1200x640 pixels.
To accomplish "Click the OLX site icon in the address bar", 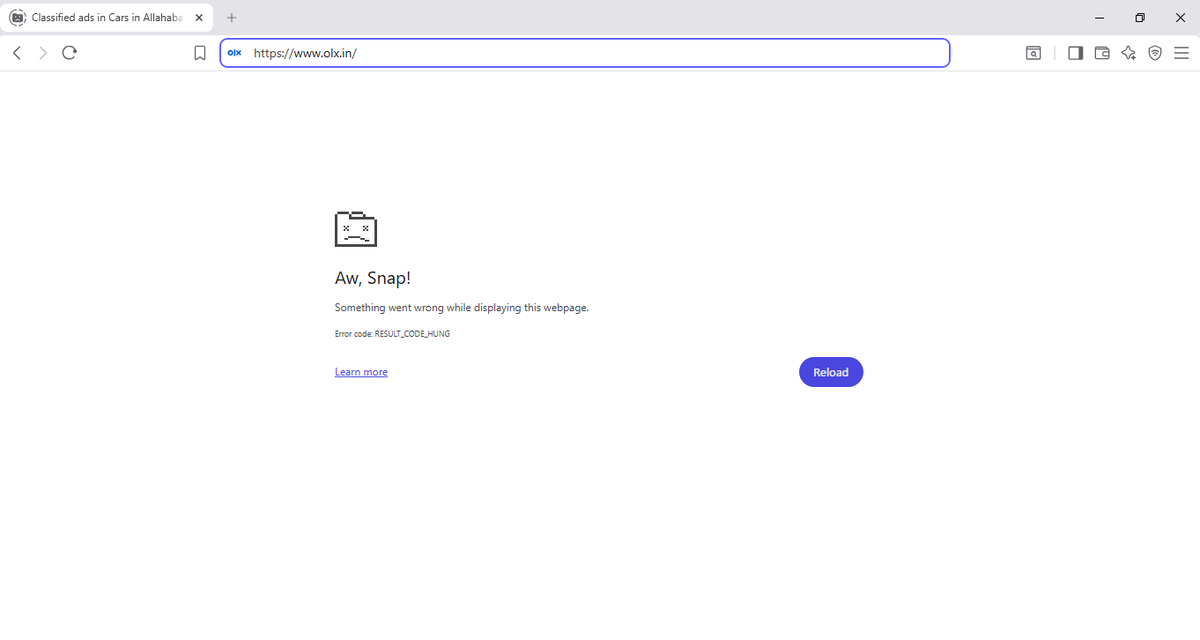I will click(x=235, y=53).
